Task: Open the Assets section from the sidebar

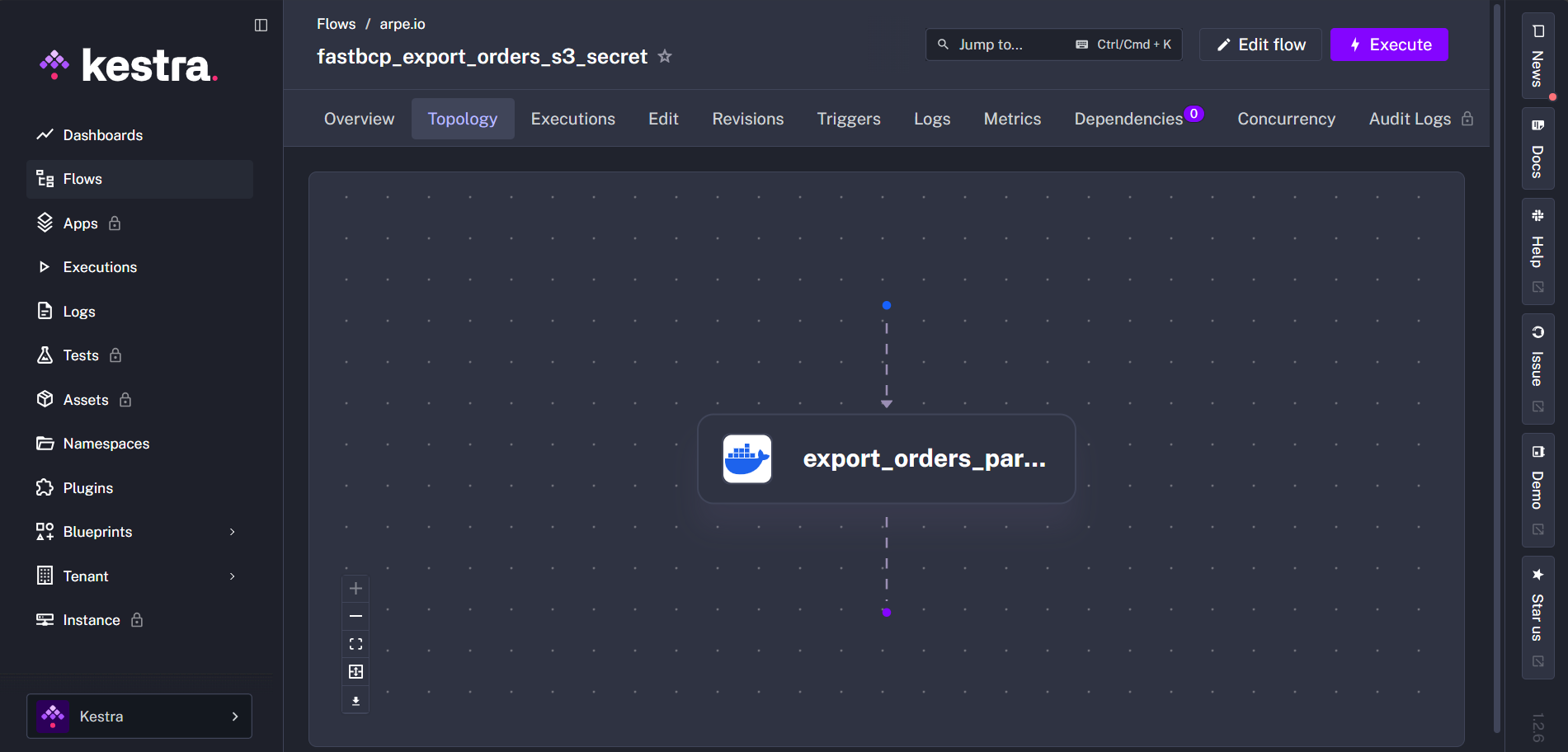Action: click(x=85, y=399)
